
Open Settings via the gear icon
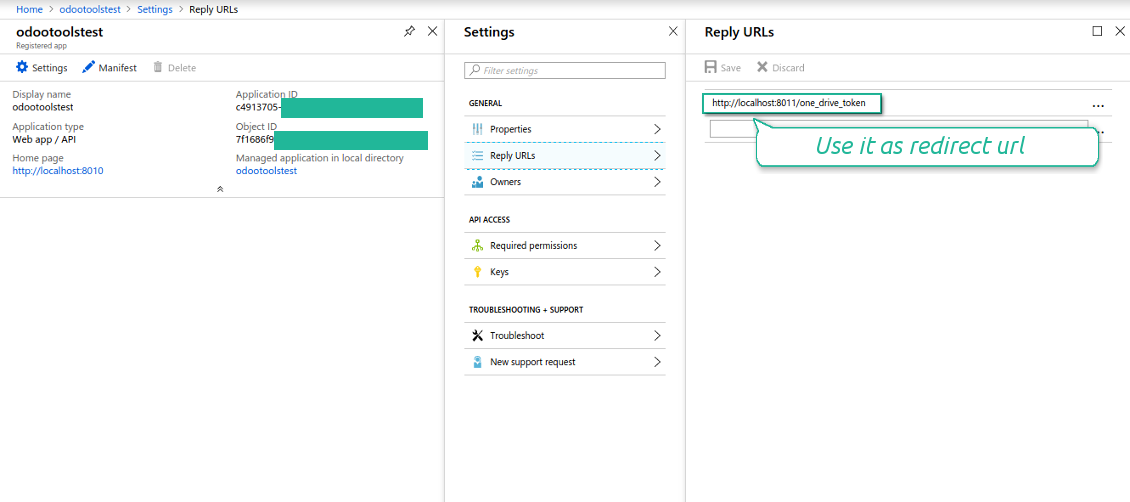[x=22, y=67]
